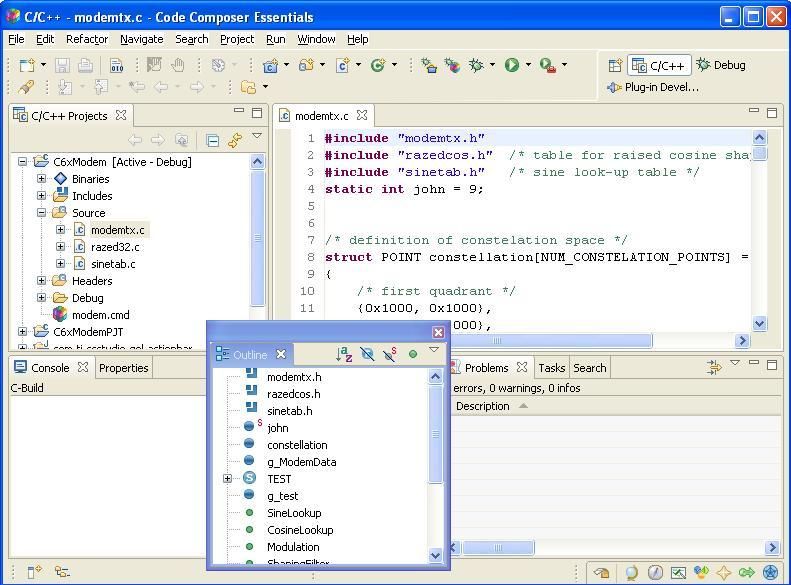This screenshot has width=791, height=585.
Task: Switch to the Plug-in Development perspective
Action: pyautogui.click(x=653, y=87)
